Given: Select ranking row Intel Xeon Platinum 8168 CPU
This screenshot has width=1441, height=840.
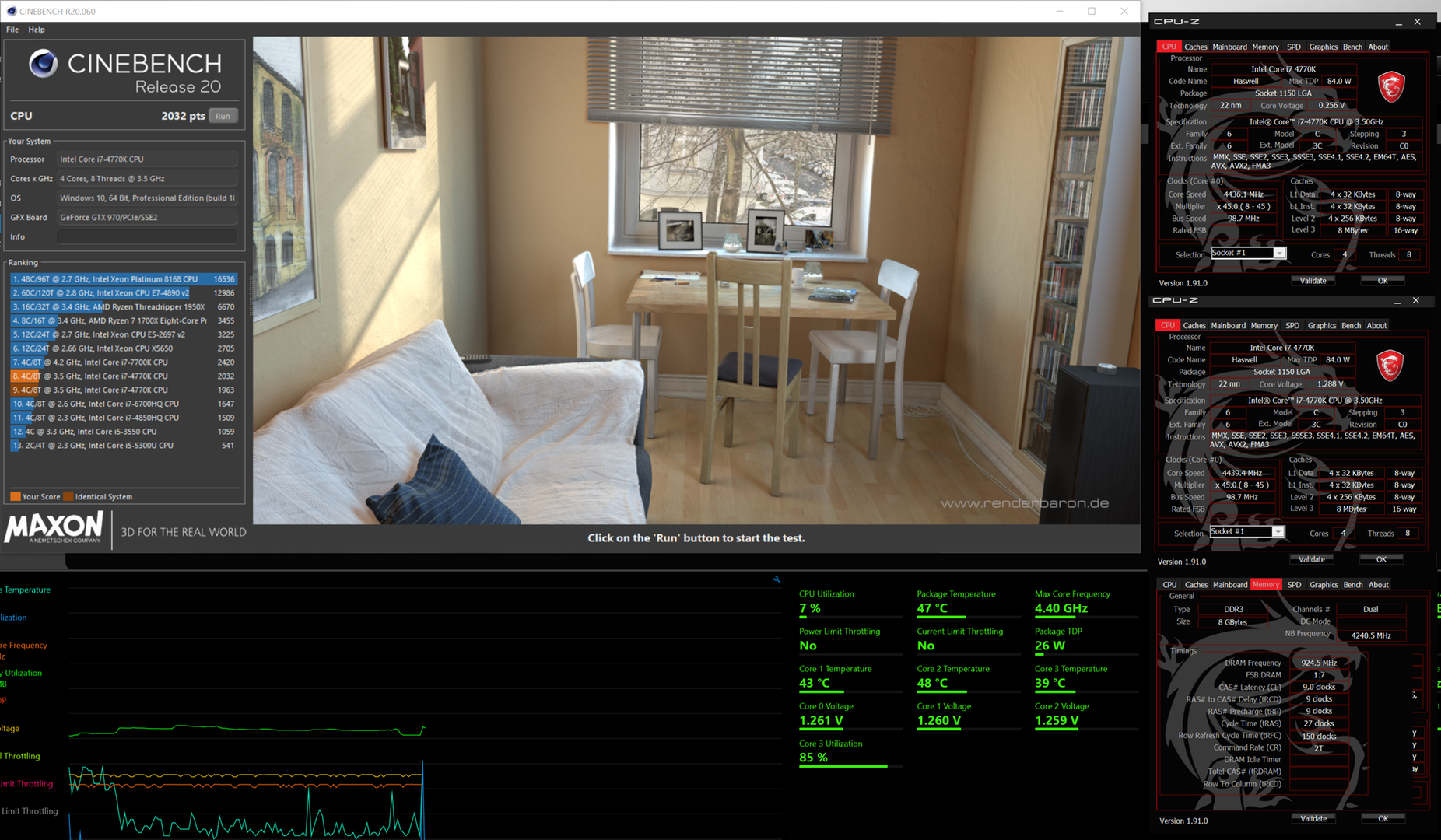Looking at the screenshot, I should pos(124,278).
